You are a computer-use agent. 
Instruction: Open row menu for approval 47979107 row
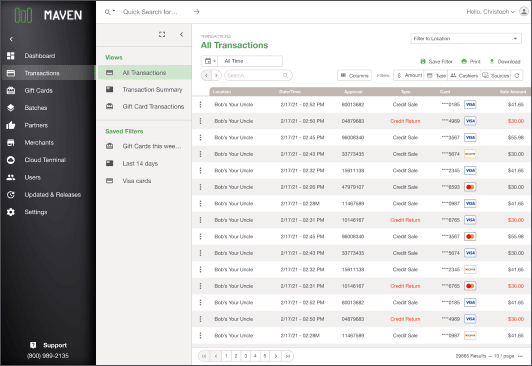click(201, 187)
